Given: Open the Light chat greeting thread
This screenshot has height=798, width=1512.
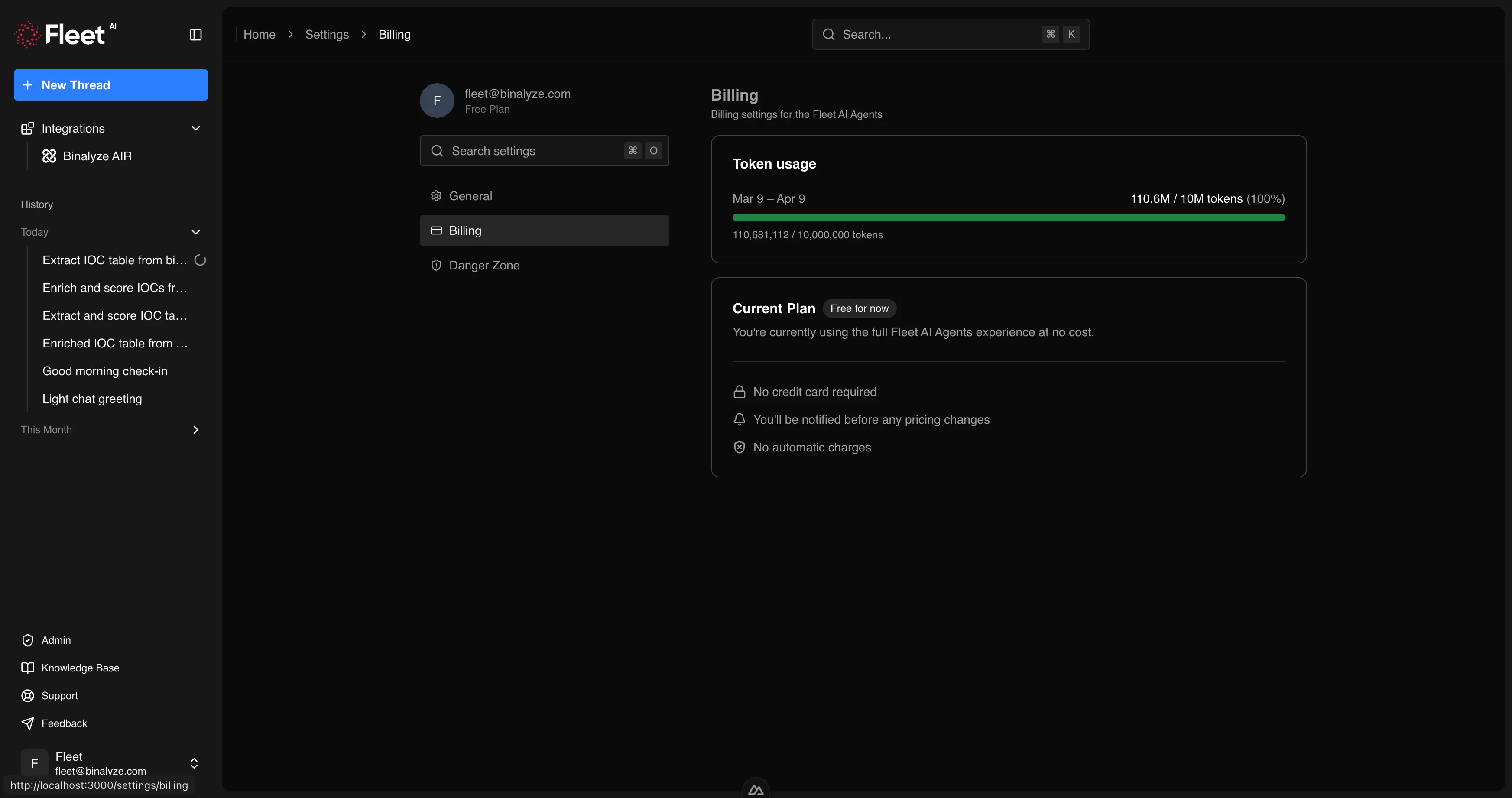Looking at the screenshot, I should click(x=92, y=399).
